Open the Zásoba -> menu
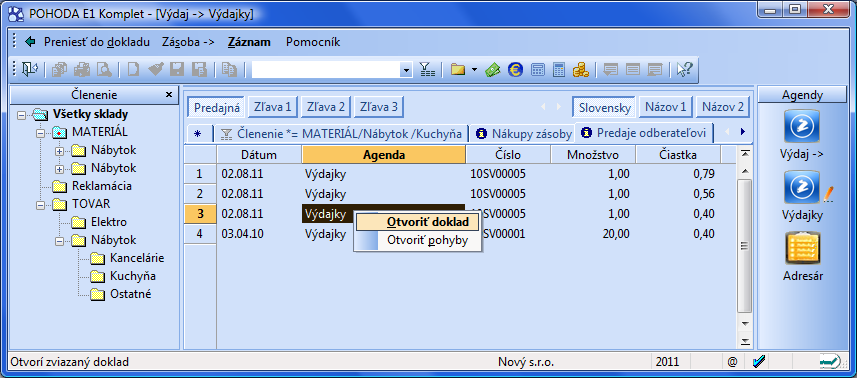 pos(188,42)
